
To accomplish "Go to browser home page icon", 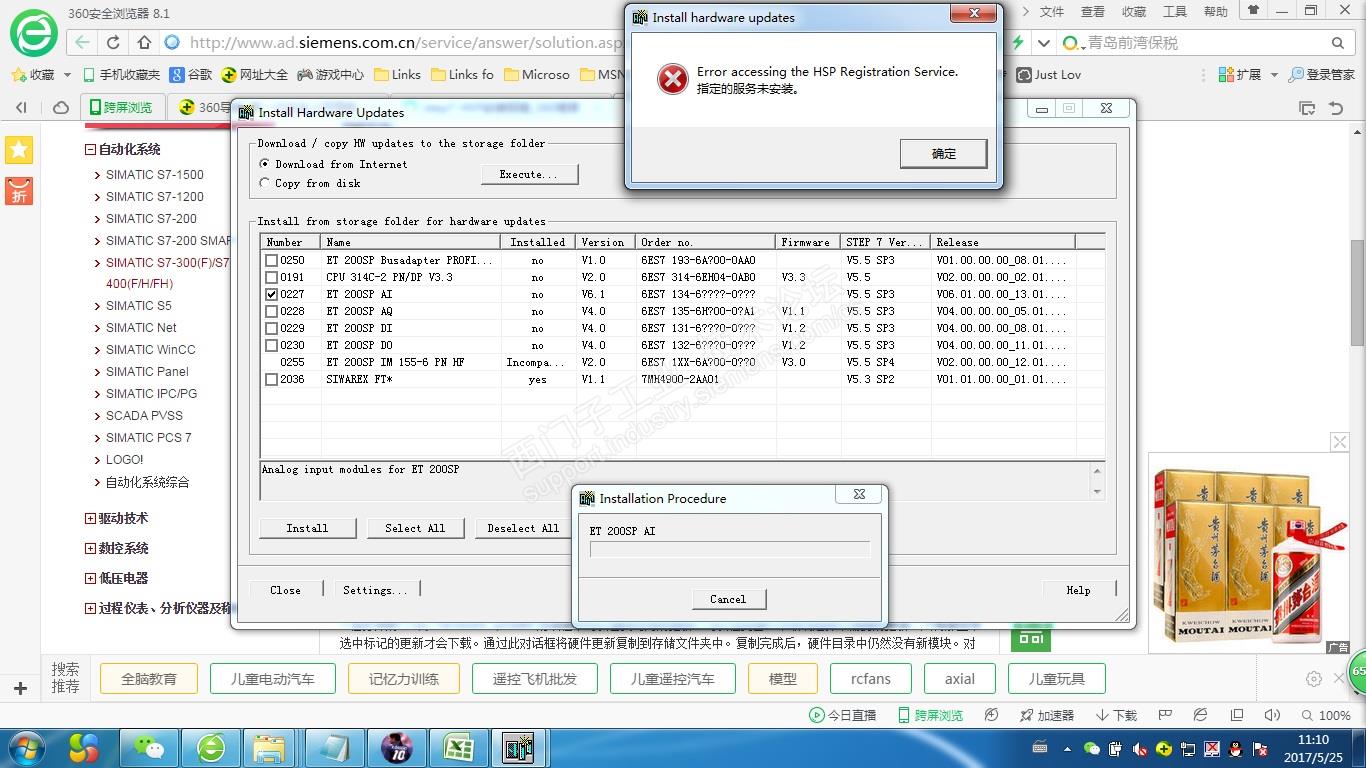I will (144, 43).
